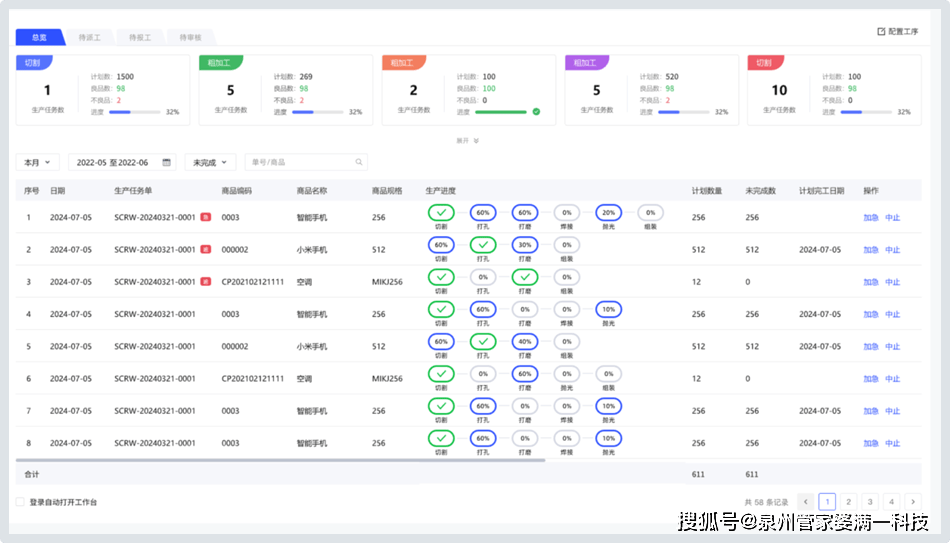Click the 生产进度 column header
This screenshot has height=543, width=950.
440,191
